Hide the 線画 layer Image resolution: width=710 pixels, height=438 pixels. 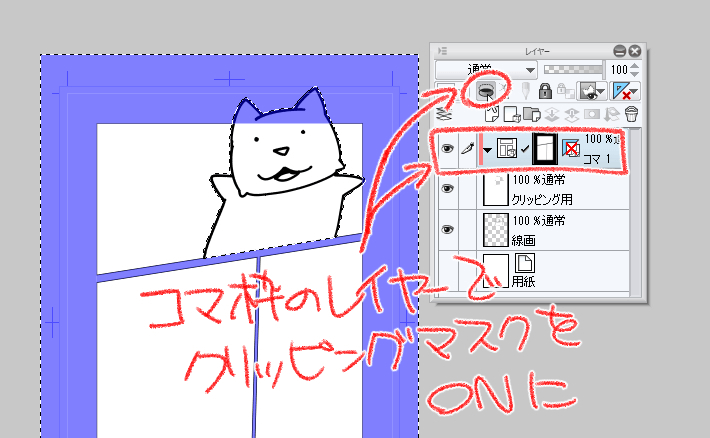point(447,229)
